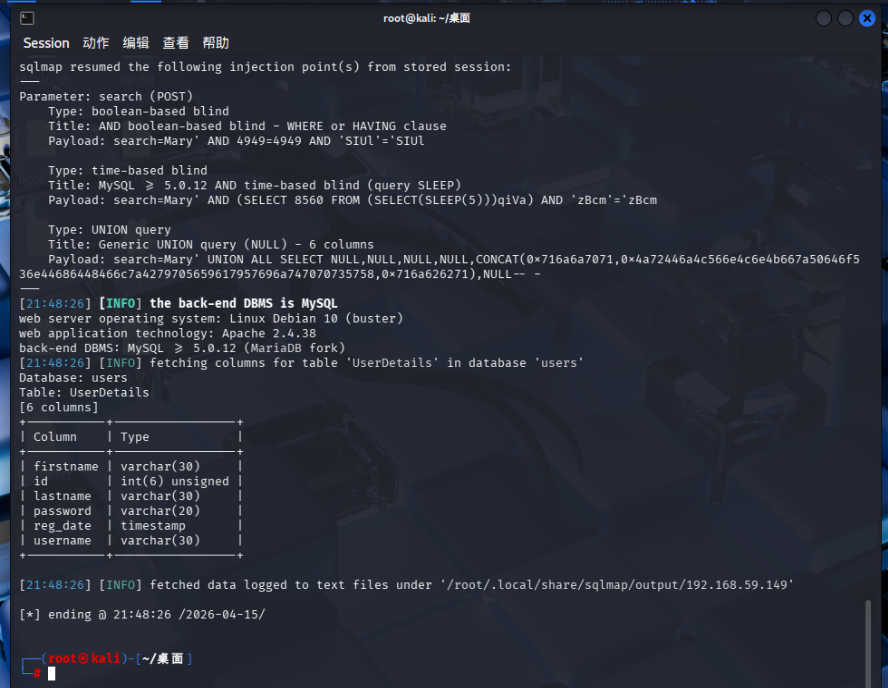This screenshot has height=688, width=888.
Task: Maximize the terminal window
Action: [845, 19]
